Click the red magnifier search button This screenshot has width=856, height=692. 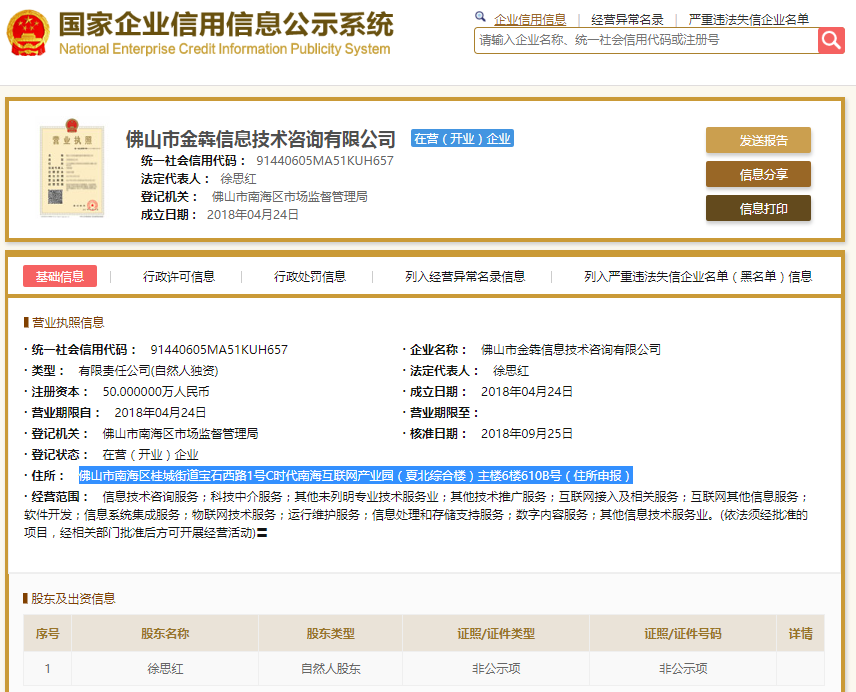pos(831,40)
